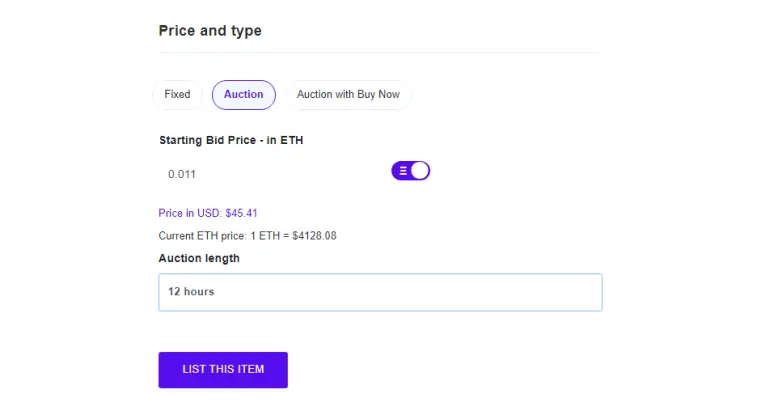Click the 12 hours value text in the dropdown
Image resolution: width=761 pixels, height=415 pixels.
point(191,292)
